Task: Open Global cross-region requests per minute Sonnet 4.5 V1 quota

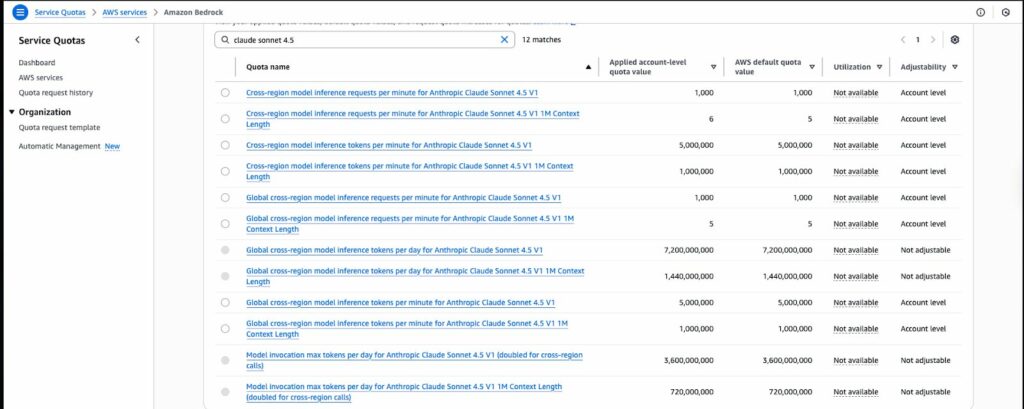Action: [x=404, y=197]
